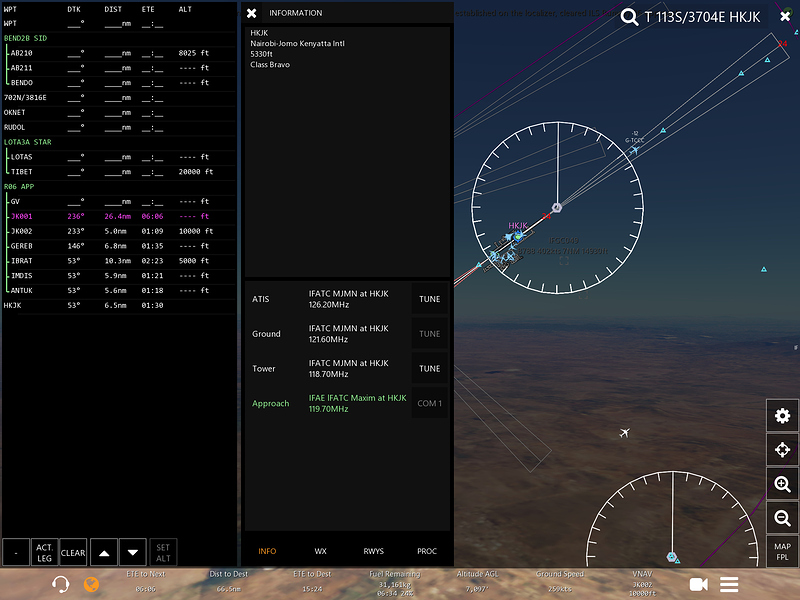
Task: Select the HKJK airport marker on map
Action: click(x=518, y=235)
